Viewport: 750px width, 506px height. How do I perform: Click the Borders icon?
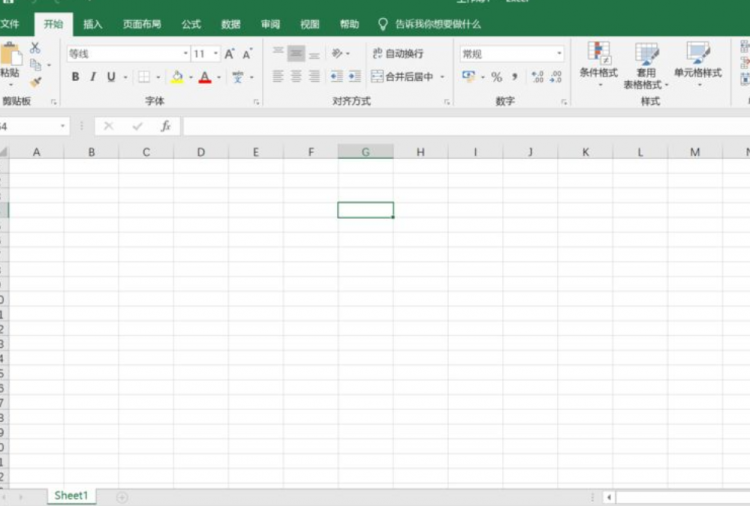click(x=144, y=77)
